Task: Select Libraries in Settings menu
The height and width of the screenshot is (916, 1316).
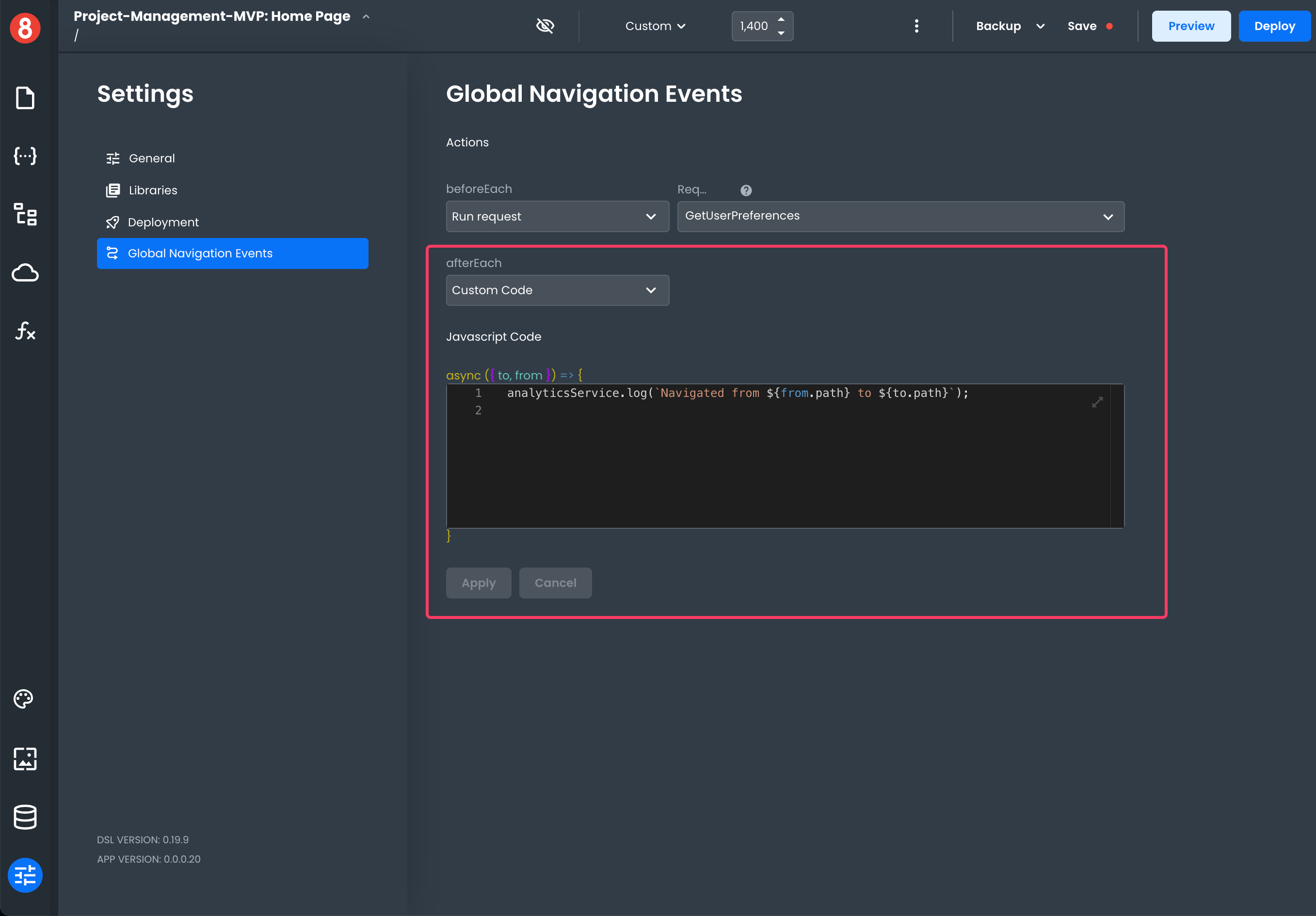Action: 152,190
